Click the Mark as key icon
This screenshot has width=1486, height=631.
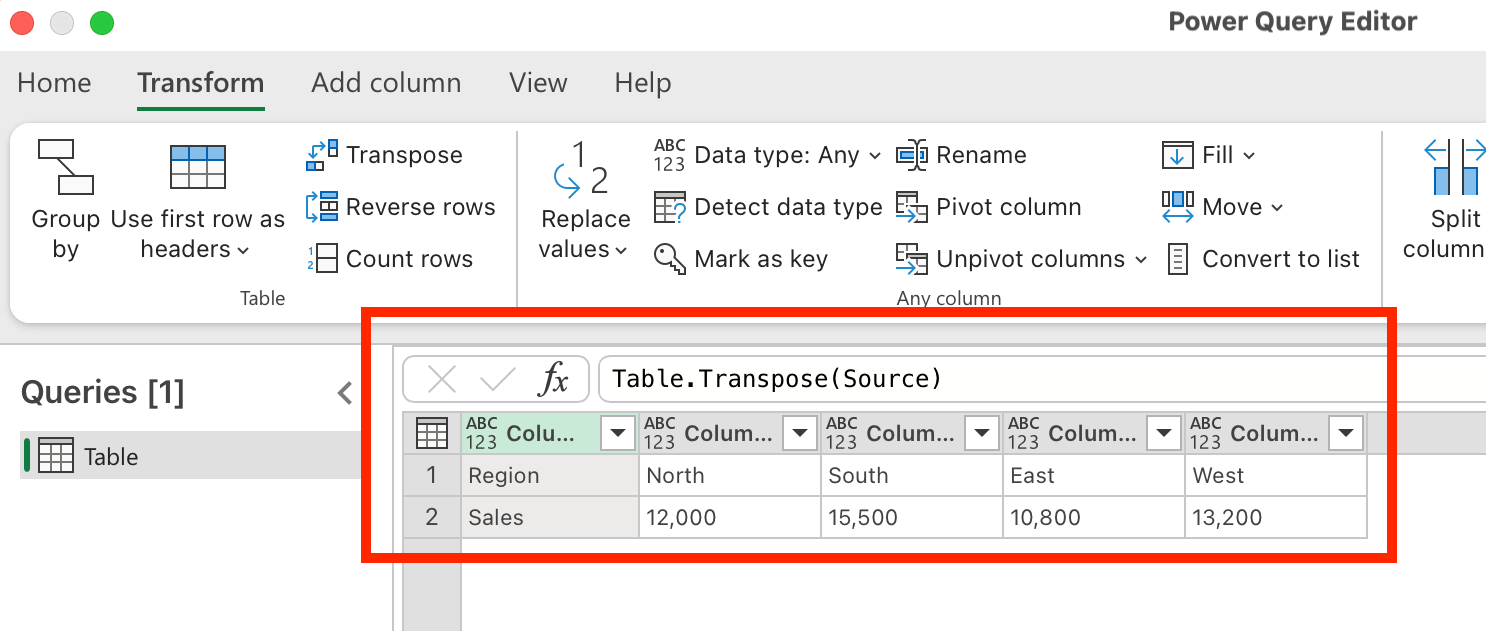670,259
